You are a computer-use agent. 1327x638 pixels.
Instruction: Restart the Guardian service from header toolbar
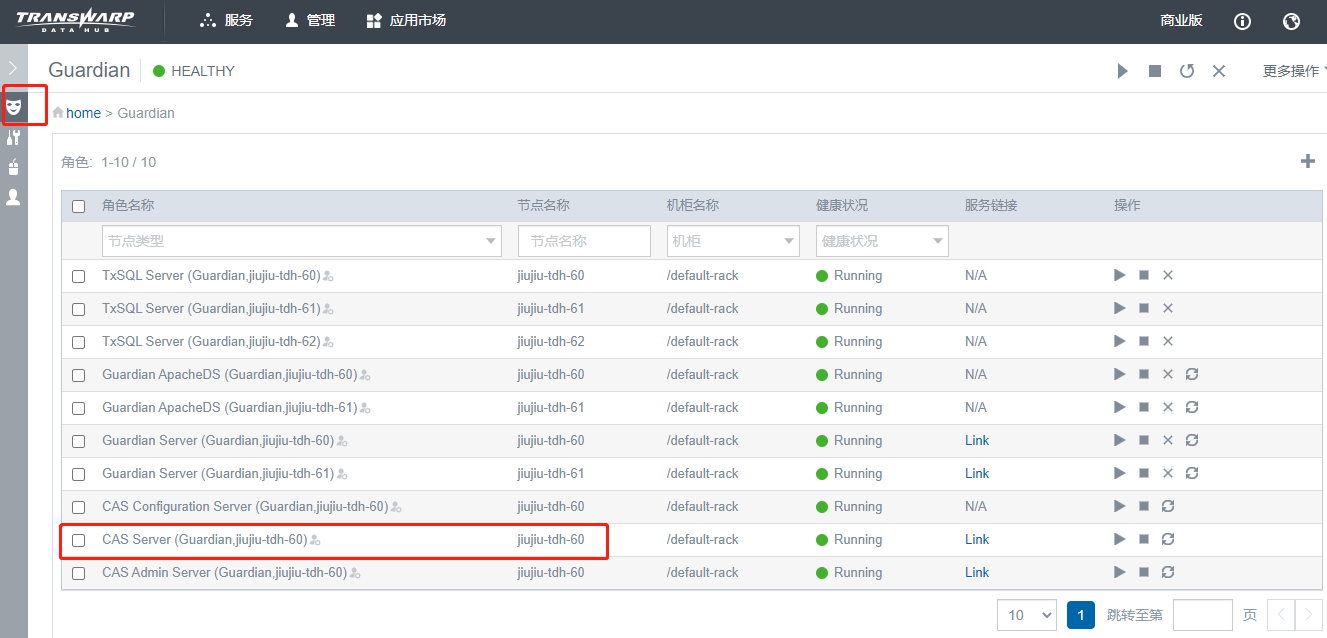[x=1187, y=71]
